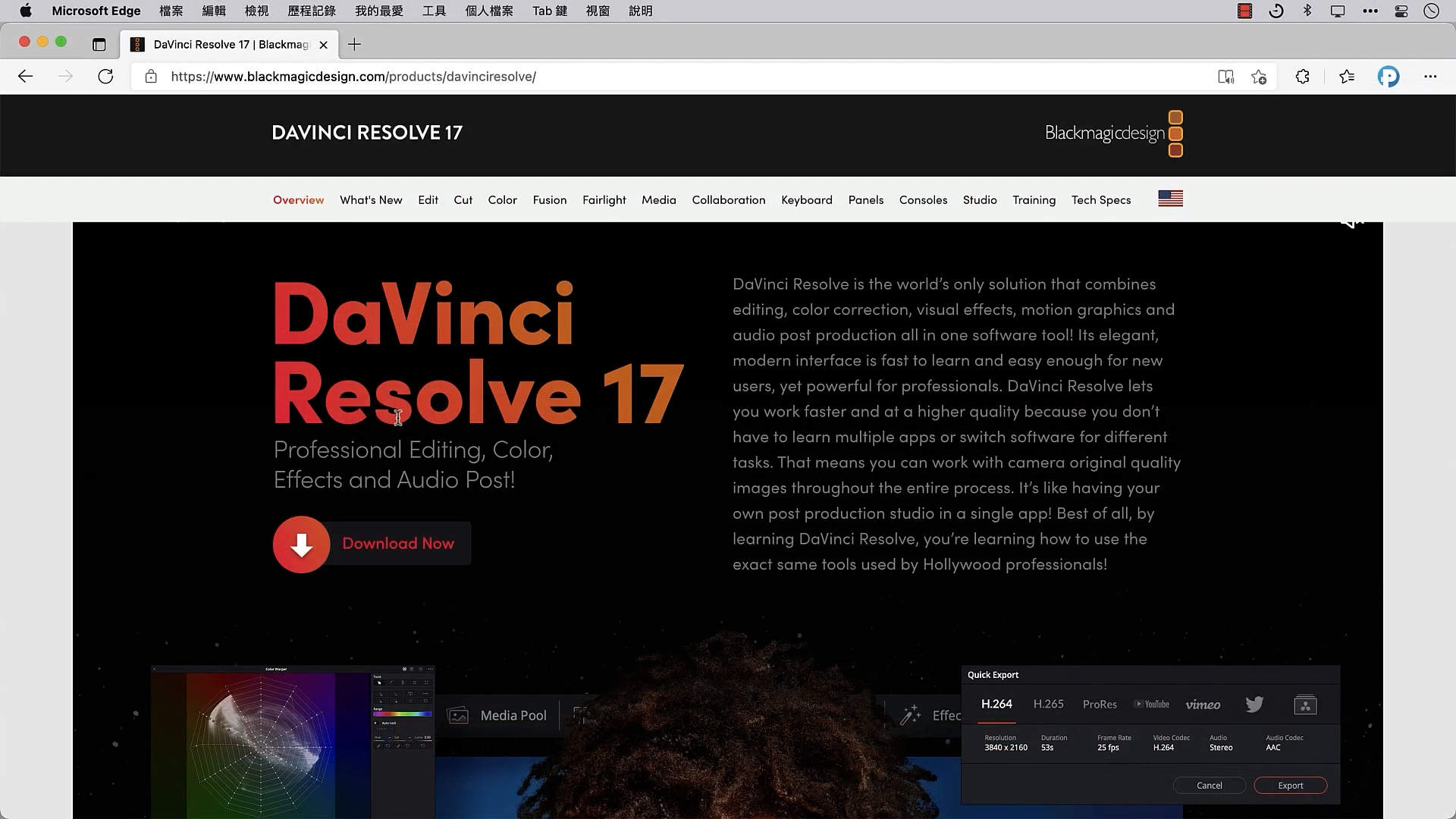Viewport: 1456px width, 819px height.
Task: Switch the export preset to H.265
Action: (x=1048, y=704)
